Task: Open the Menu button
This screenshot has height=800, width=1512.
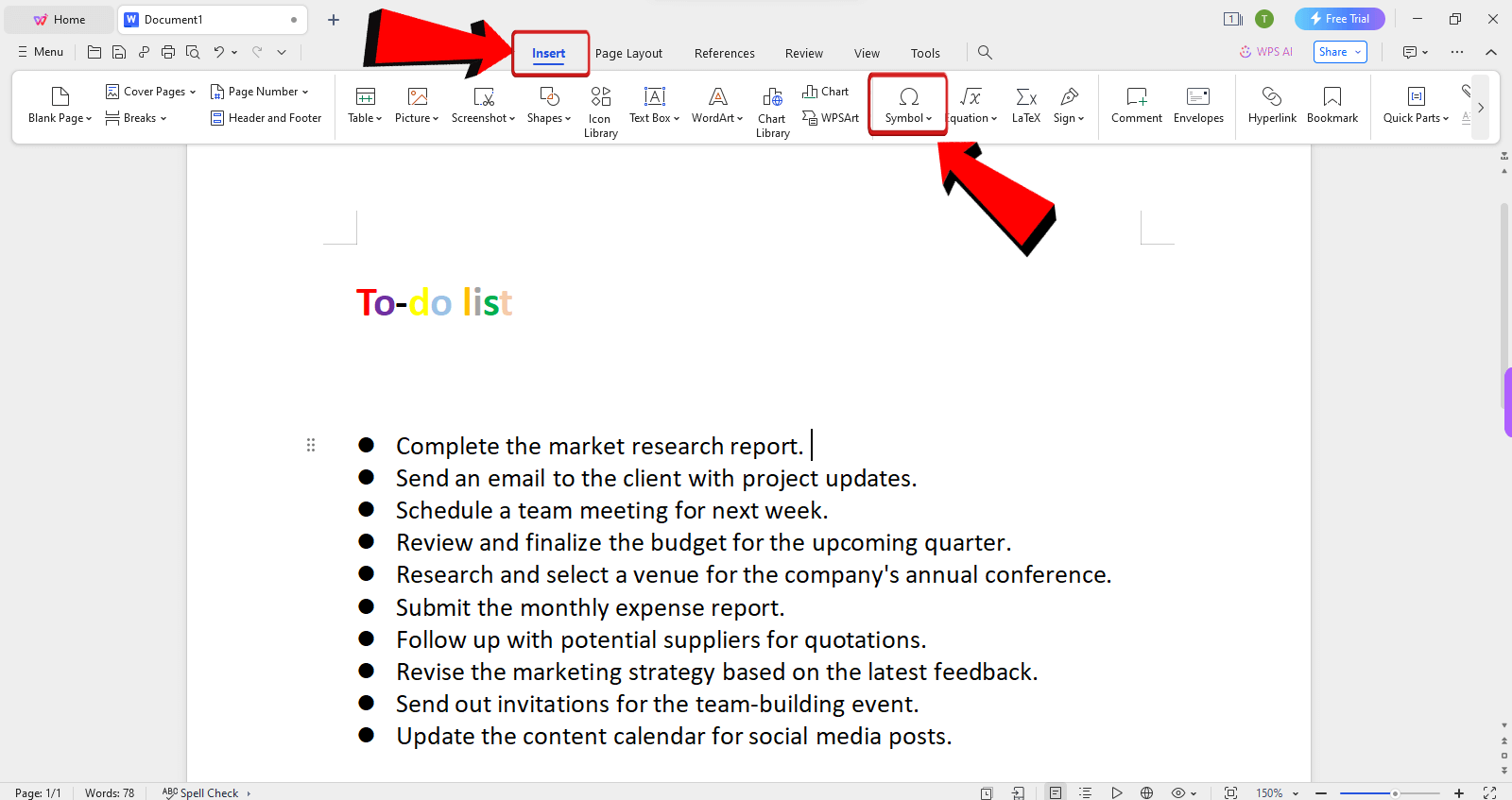Action: (x=41, y=52)
